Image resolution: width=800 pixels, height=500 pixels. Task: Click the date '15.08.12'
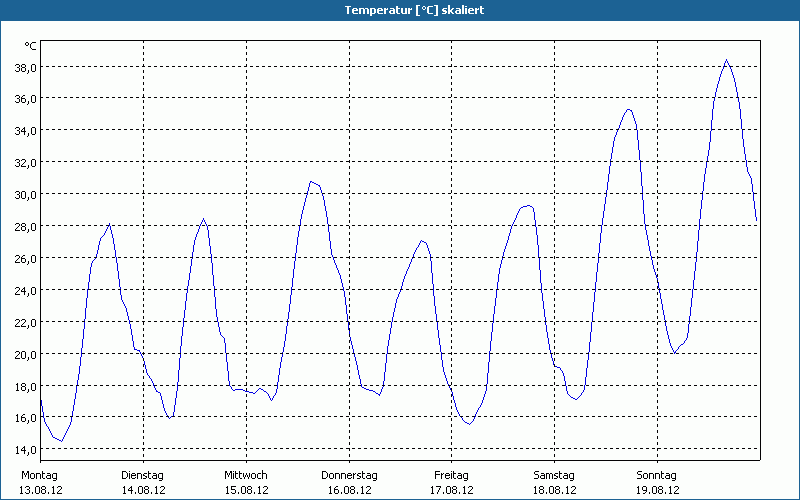pyautogui.click(x=246, y=490)
